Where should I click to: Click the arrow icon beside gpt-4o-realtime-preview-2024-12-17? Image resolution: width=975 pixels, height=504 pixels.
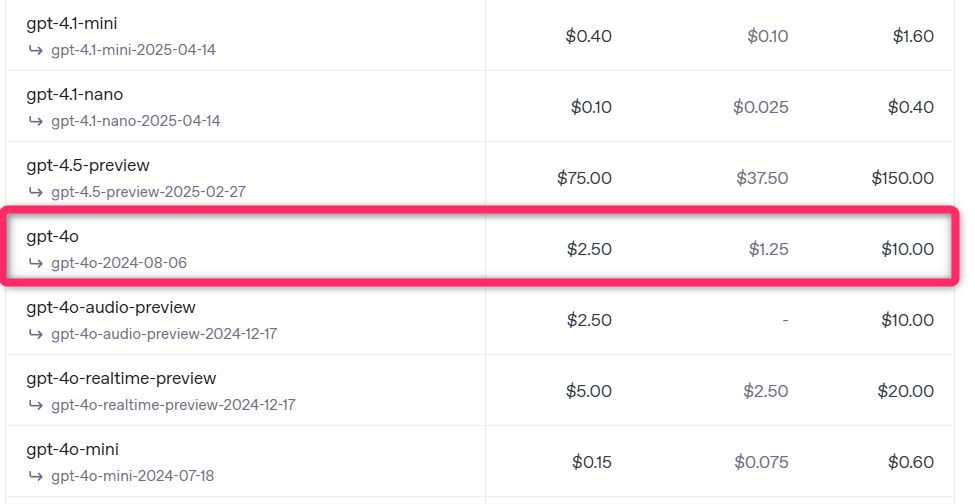pyautogui.click(x=35, y=405)
